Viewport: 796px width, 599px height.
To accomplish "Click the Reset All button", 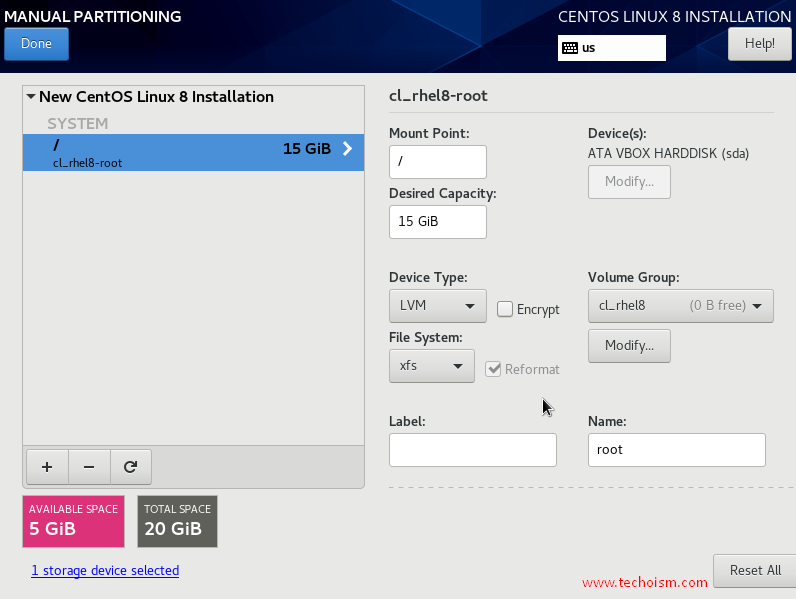I will coord(755,571).
